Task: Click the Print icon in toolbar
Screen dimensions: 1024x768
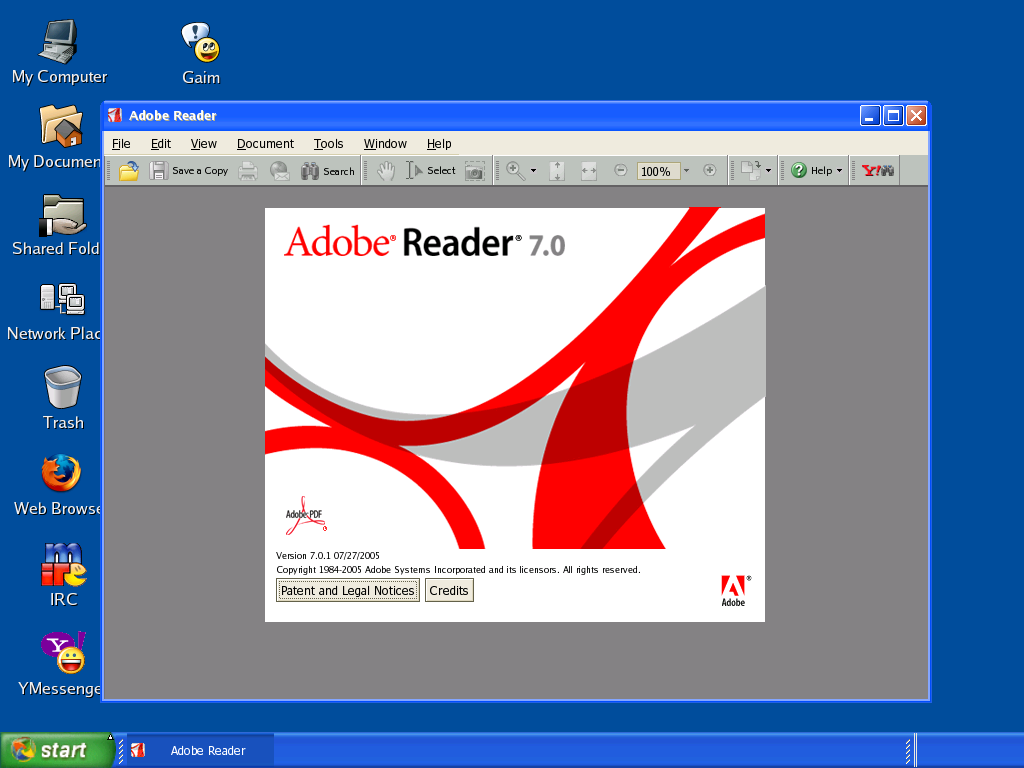Action: click(x=248, y=171)
